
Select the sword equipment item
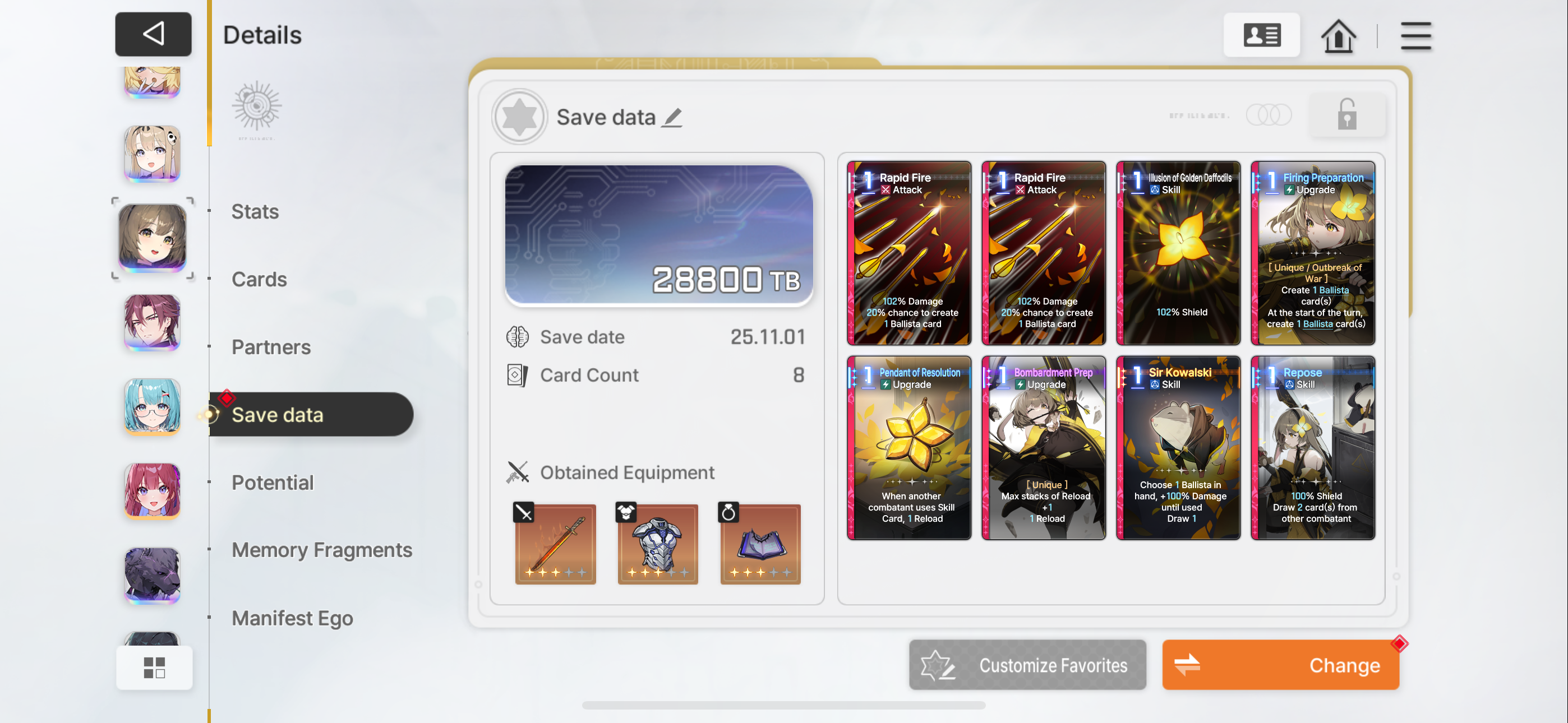[x=555, y=544]
